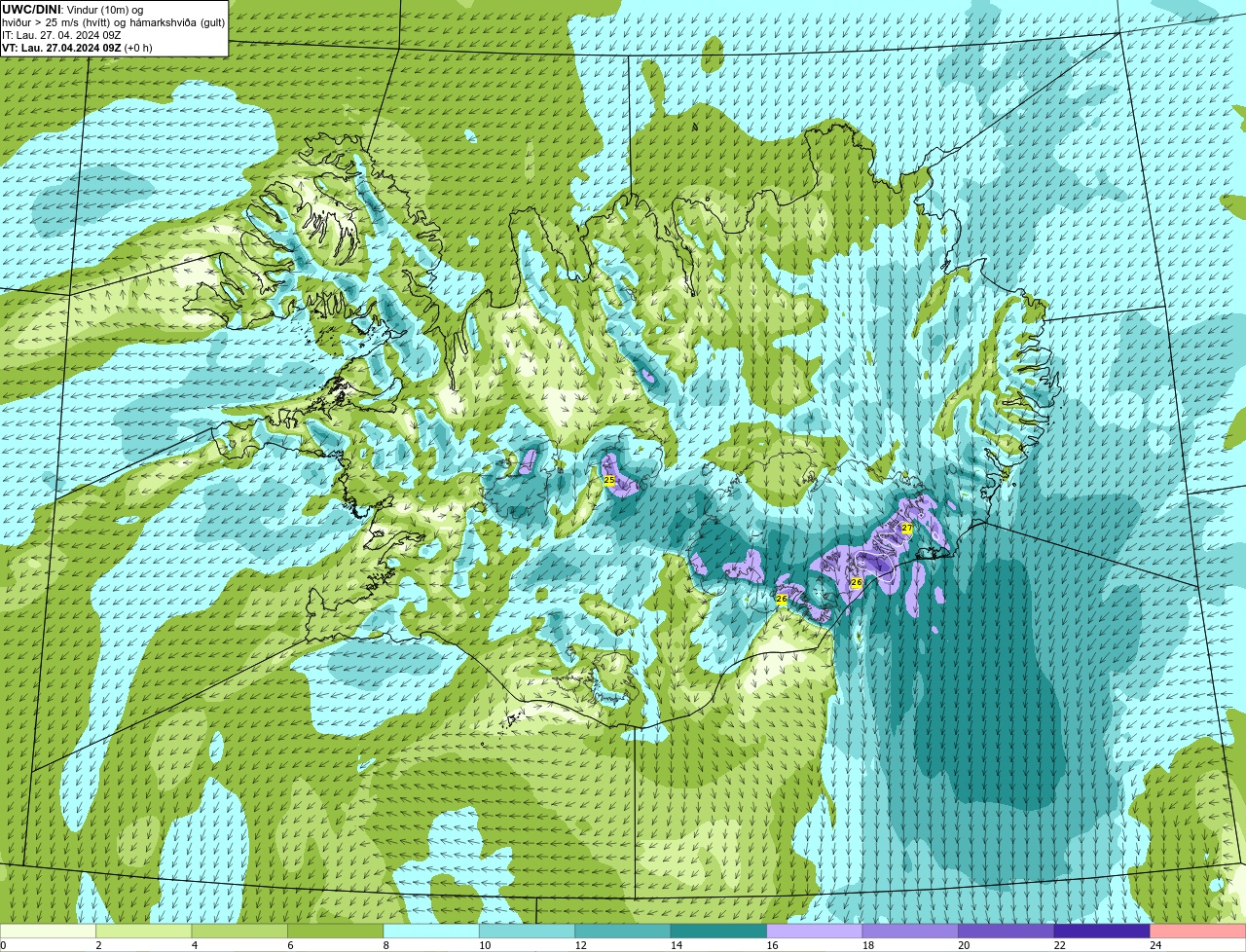The width and height of the screenshot is (1246, 952).
Task: Click the "UWC/DINI: Vindur (10m) og" title line
Action: 73,10
